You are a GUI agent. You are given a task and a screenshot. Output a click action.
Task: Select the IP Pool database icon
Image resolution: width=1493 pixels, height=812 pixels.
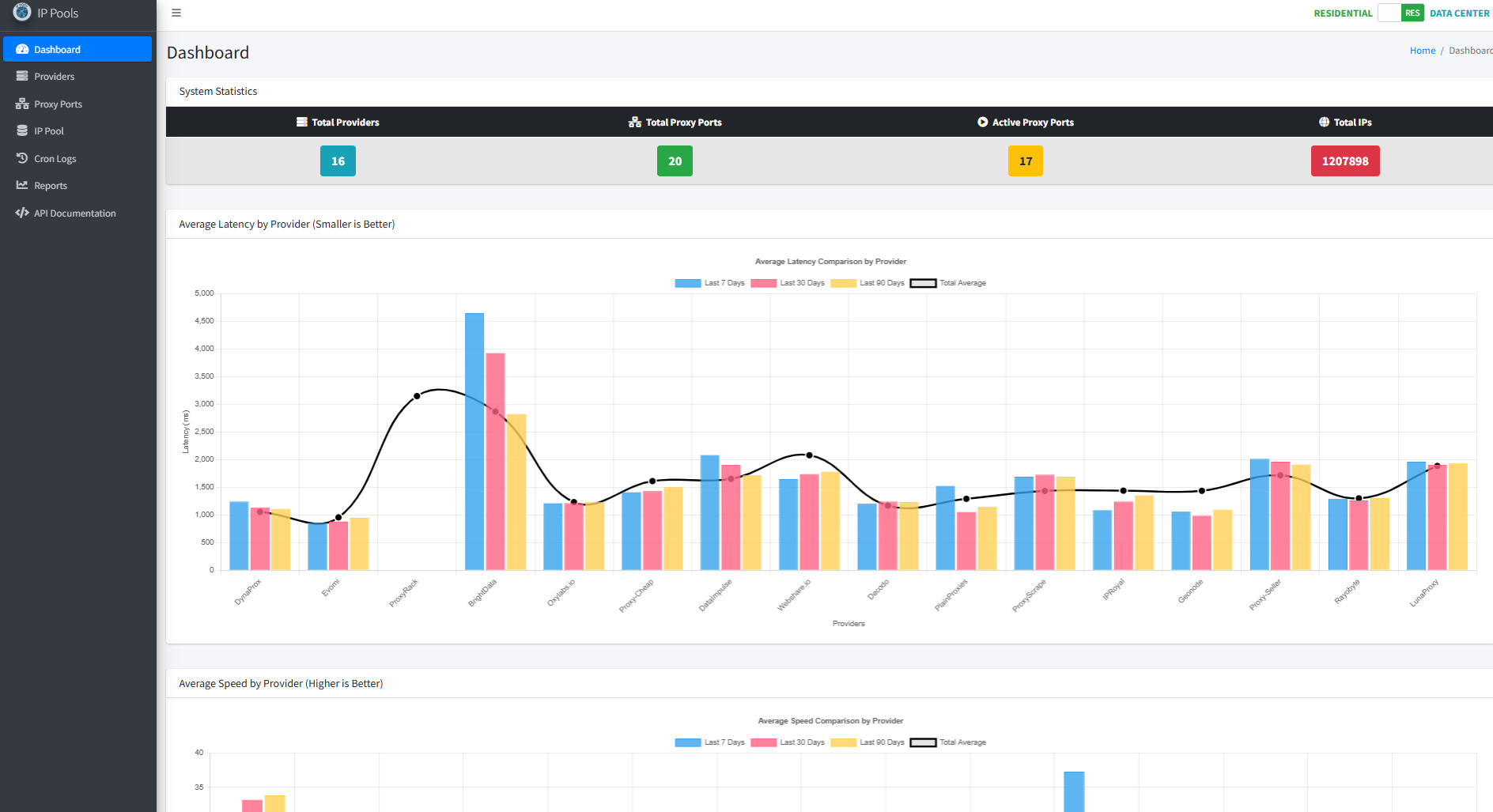pos(22,130)
